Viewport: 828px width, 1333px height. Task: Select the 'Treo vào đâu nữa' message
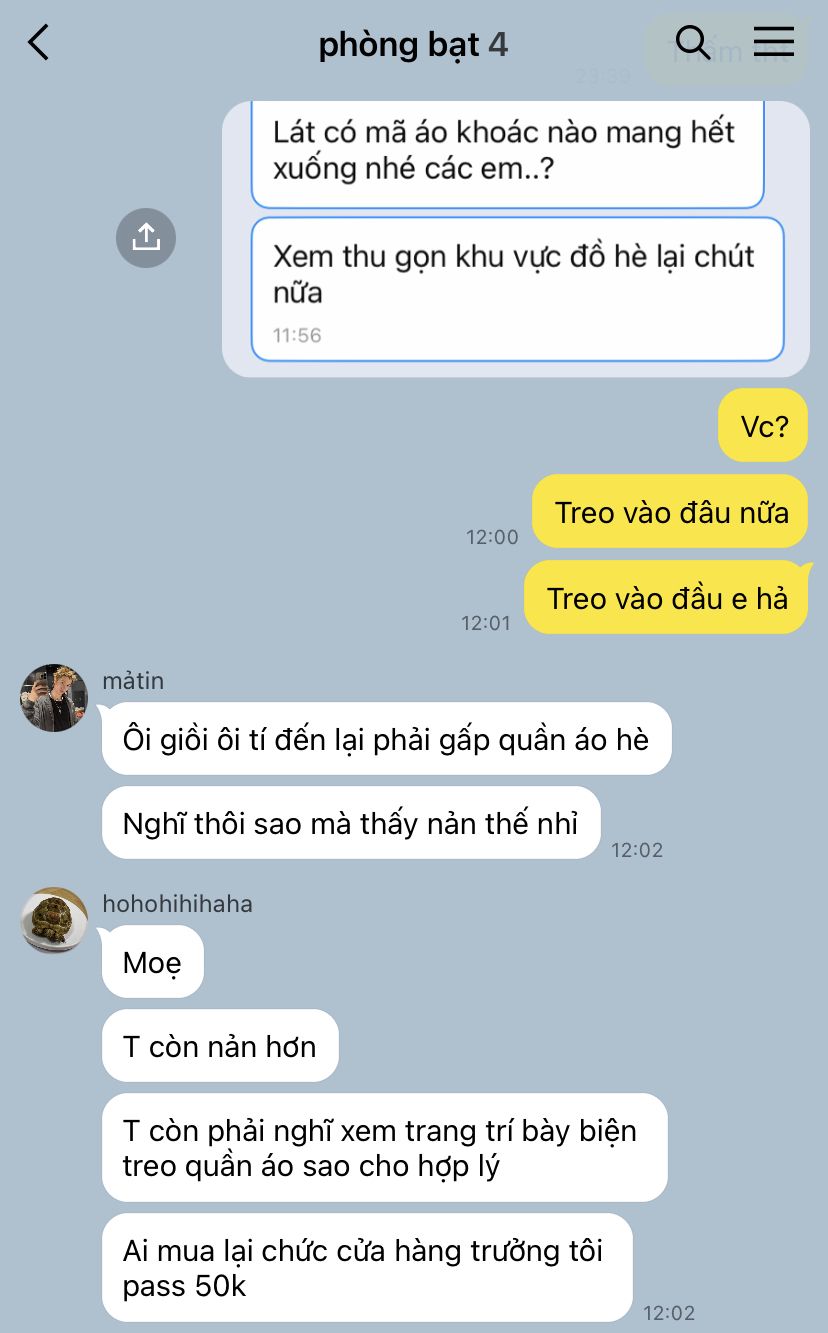click(670, 511)
